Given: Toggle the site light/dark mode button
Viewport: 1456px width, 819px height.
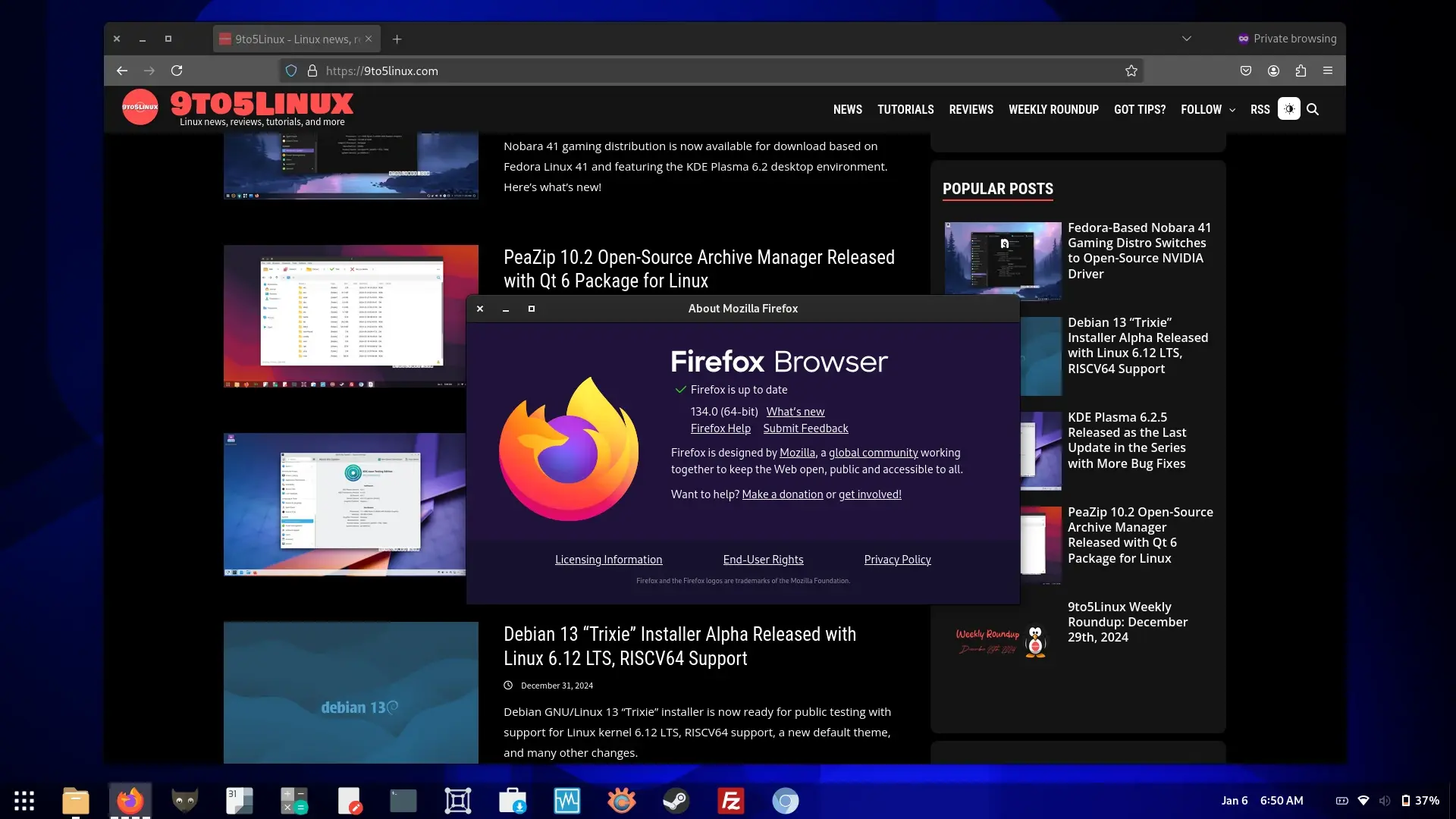Looking at the screenshot, I should click(x=1289, y=109).
